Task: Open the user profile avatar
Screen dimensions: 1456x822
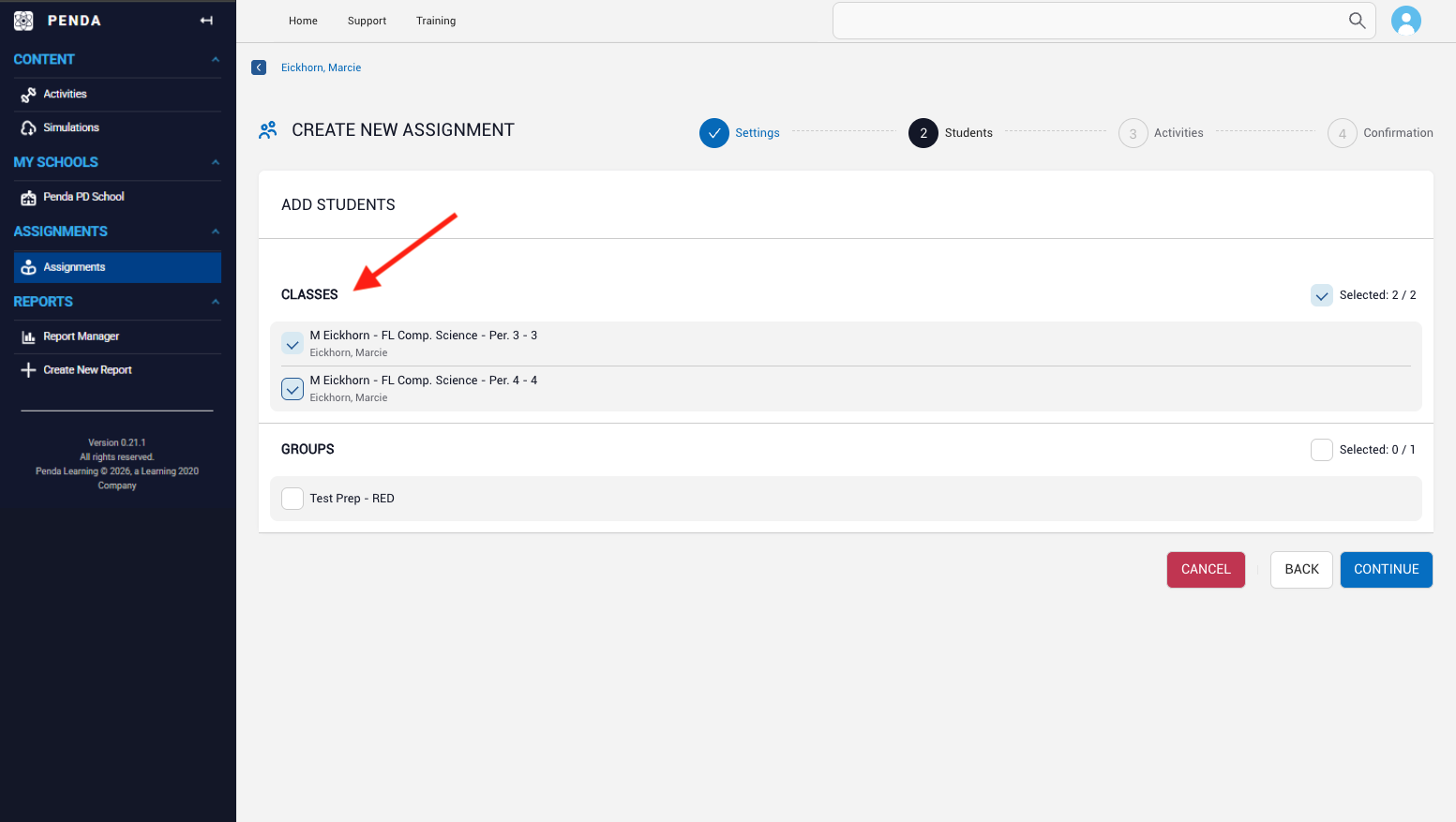Action: coord(1405,21)
